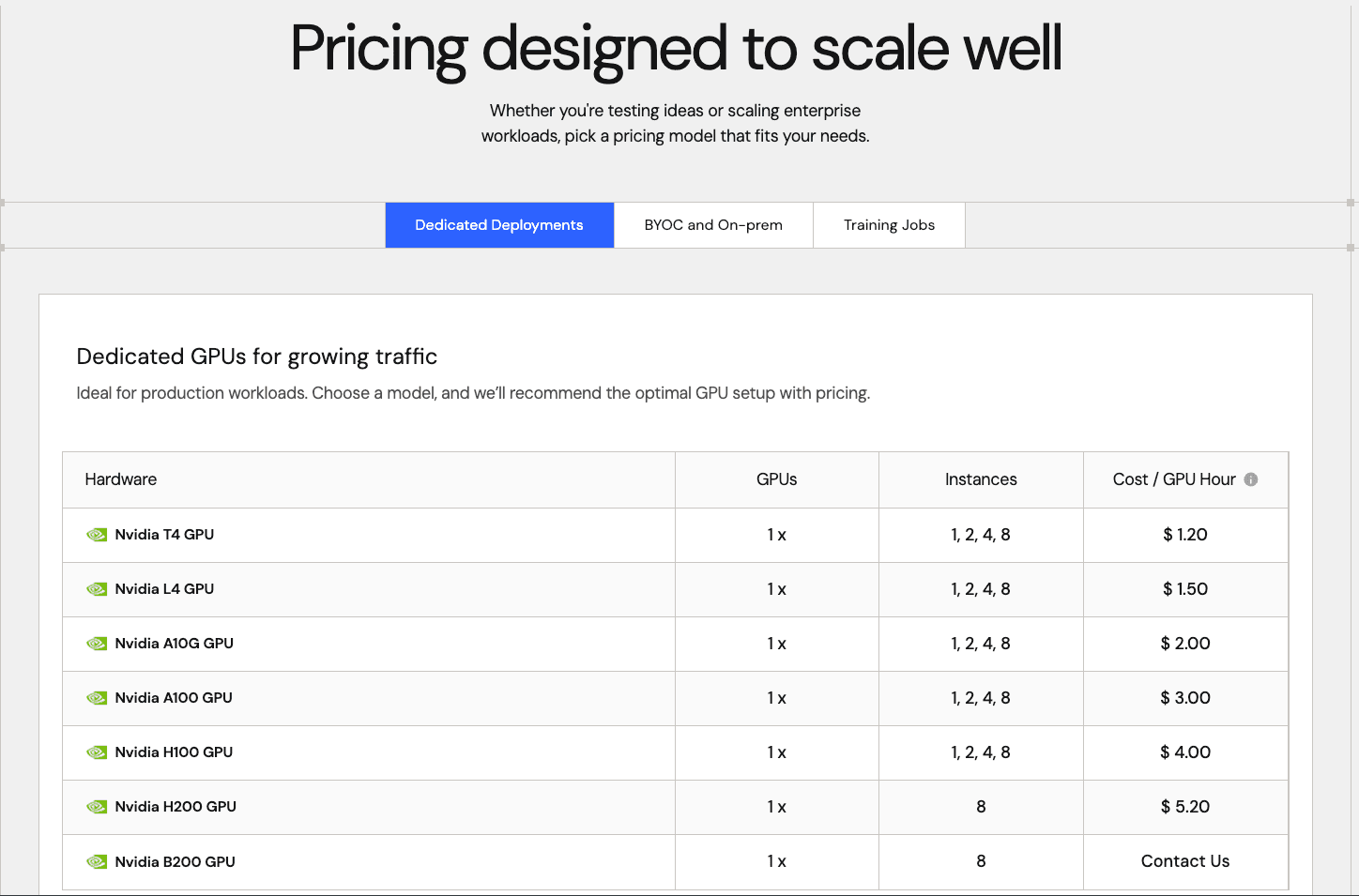Click the Nvidia logo beside A10G GPU
1359x896 pixels.
pos(97,644)
